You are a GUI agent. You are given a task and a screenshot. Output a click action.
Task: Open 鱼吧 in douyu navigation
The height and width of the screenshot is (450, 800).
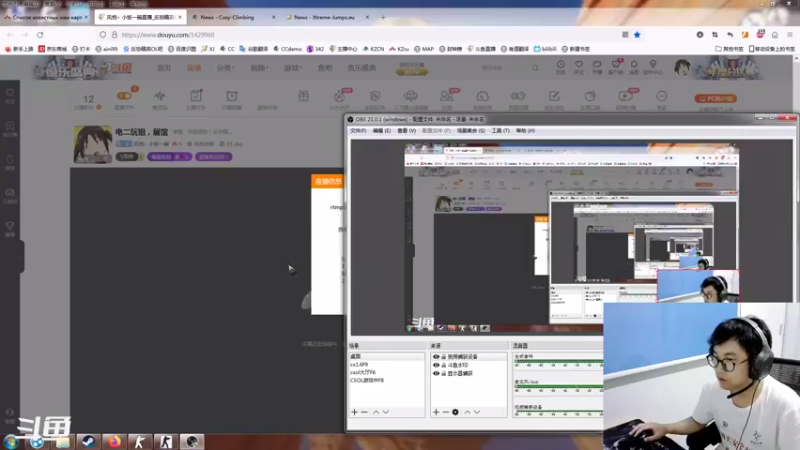tap(325, 68)
